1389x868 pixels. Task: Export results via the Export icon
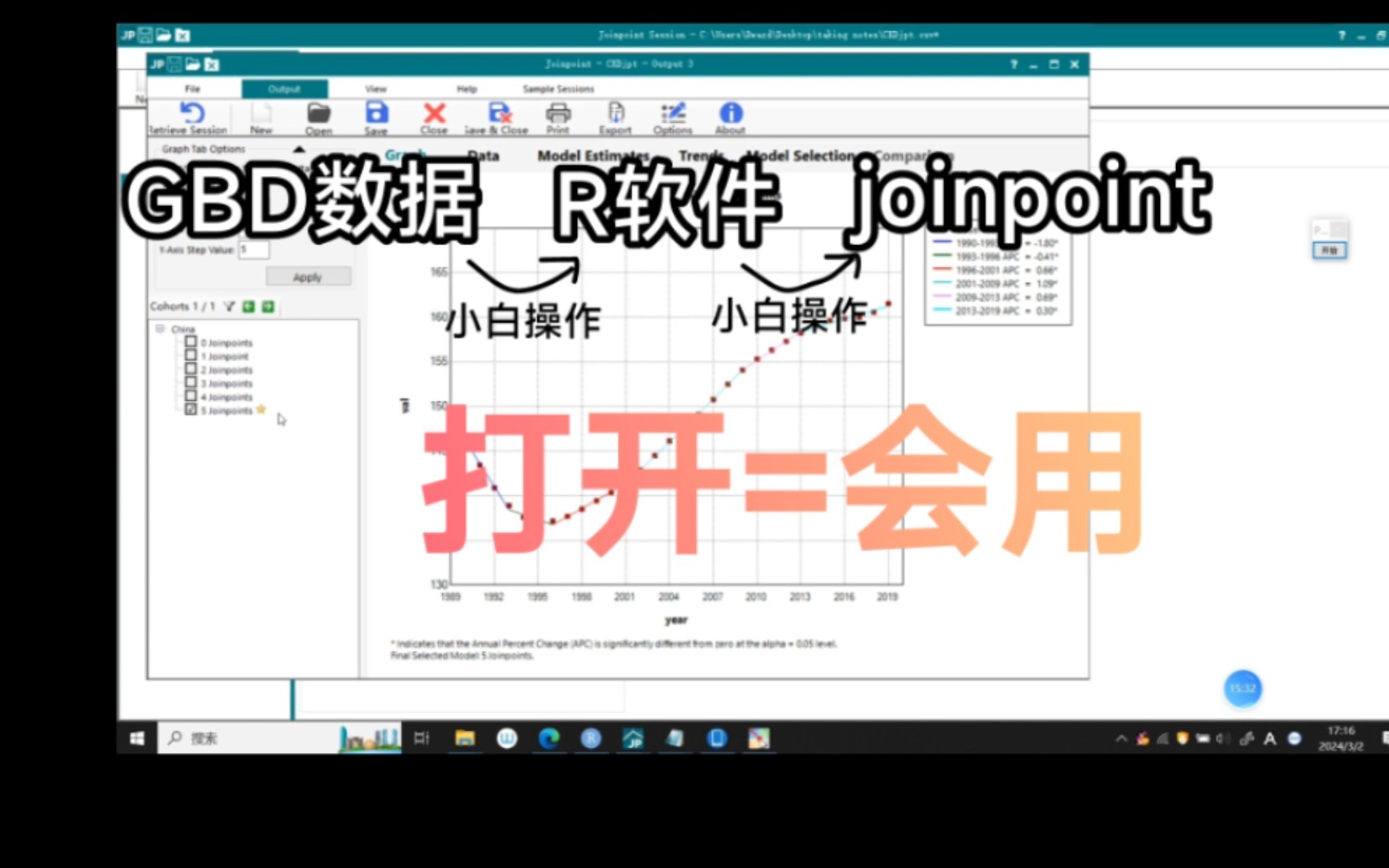pos(615,115)
